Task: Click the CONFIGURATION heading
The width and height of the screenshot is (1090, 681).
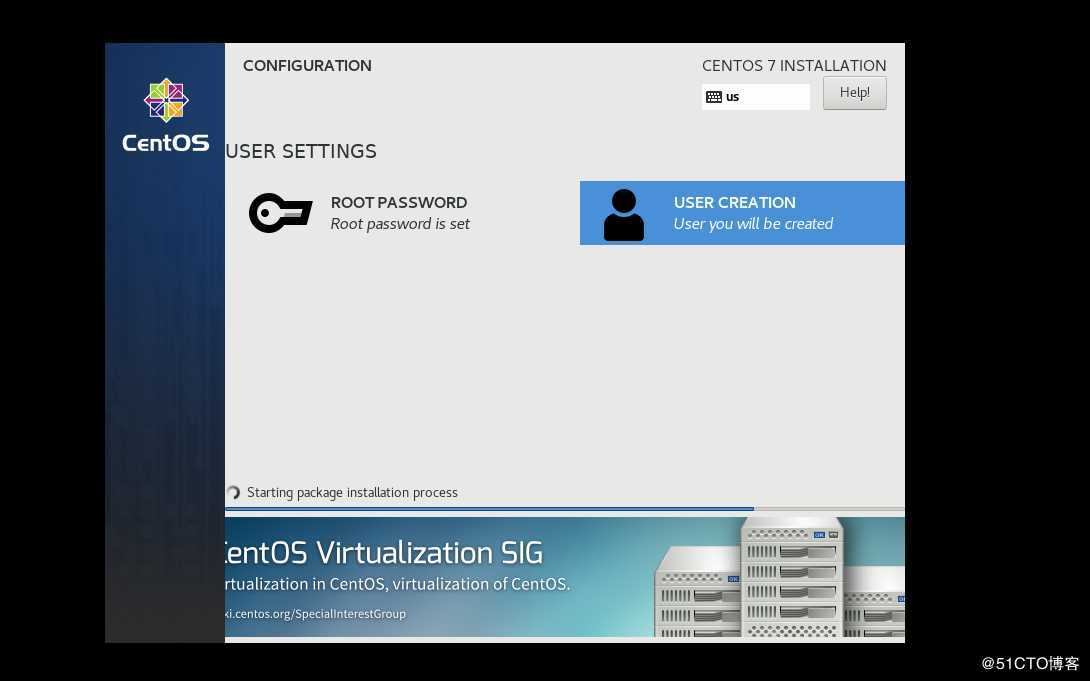Action: pyautogui.click(x=307, y=65)
